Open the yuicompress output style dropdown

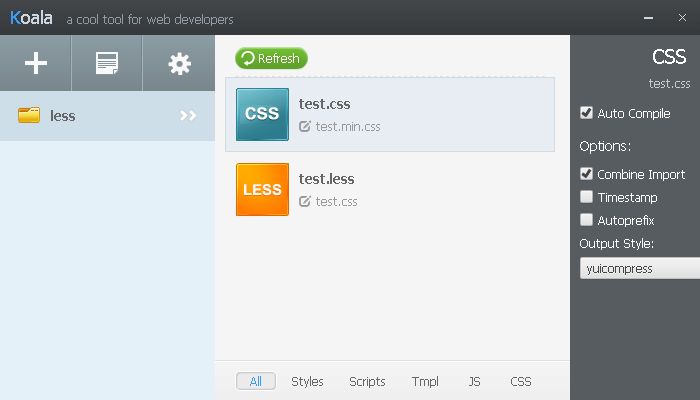[x=640, y=268]
